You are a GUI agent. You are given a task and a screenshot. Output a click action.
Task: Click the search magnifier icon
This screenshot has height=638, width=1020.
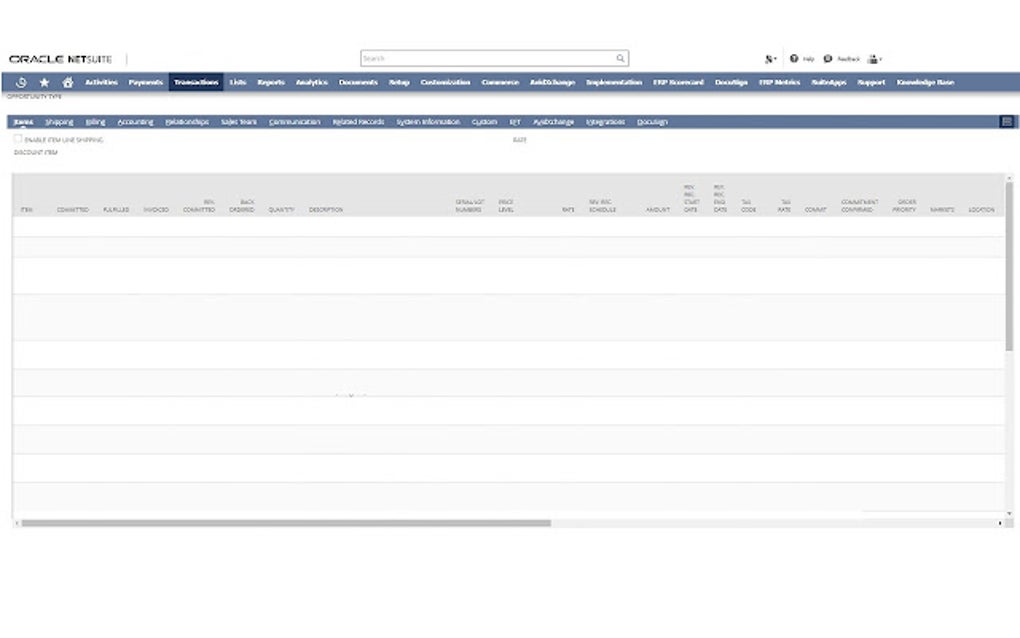620,59
